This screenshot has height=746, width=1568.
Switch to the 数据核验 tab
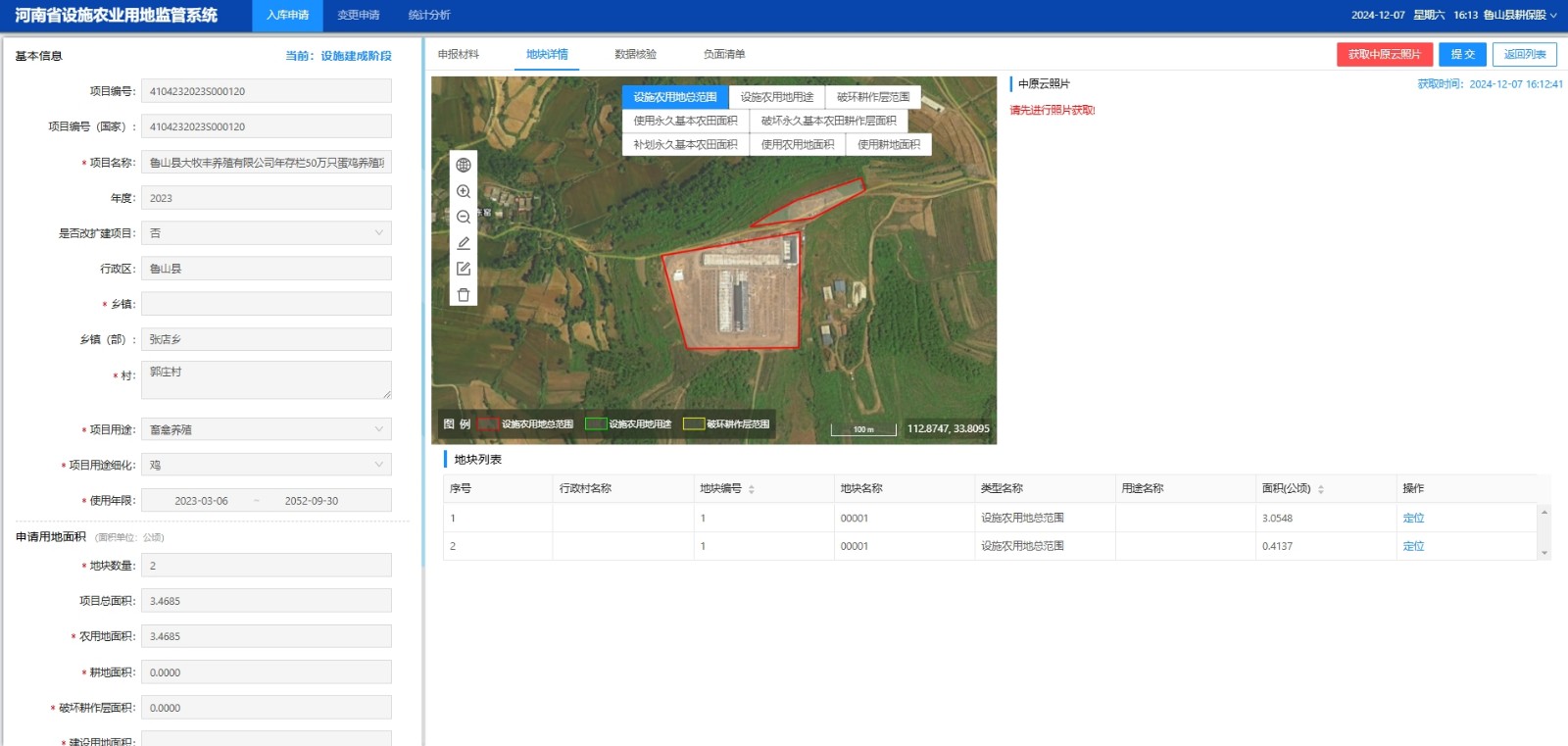tap(636, 54)
